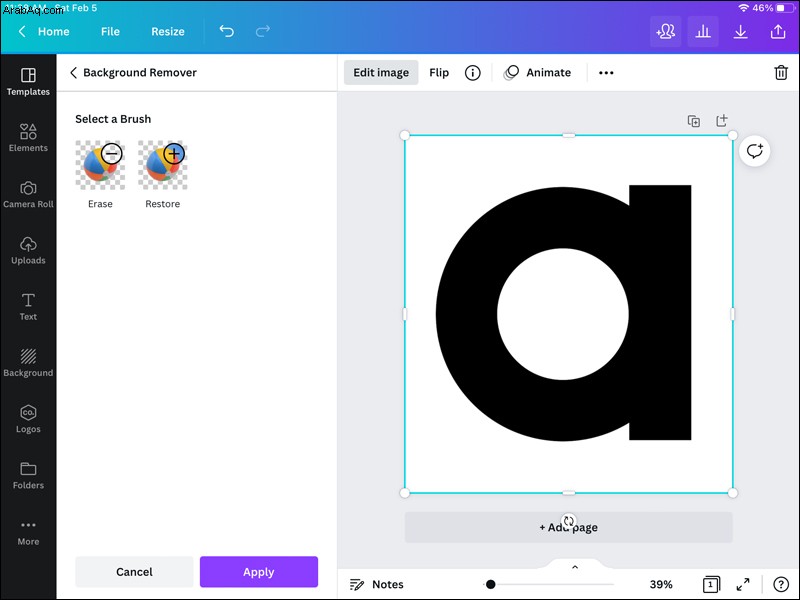The width and height of the screenshot is (800, 600).
Task: Open the Elements panel
Action: [x=28, y=138]
